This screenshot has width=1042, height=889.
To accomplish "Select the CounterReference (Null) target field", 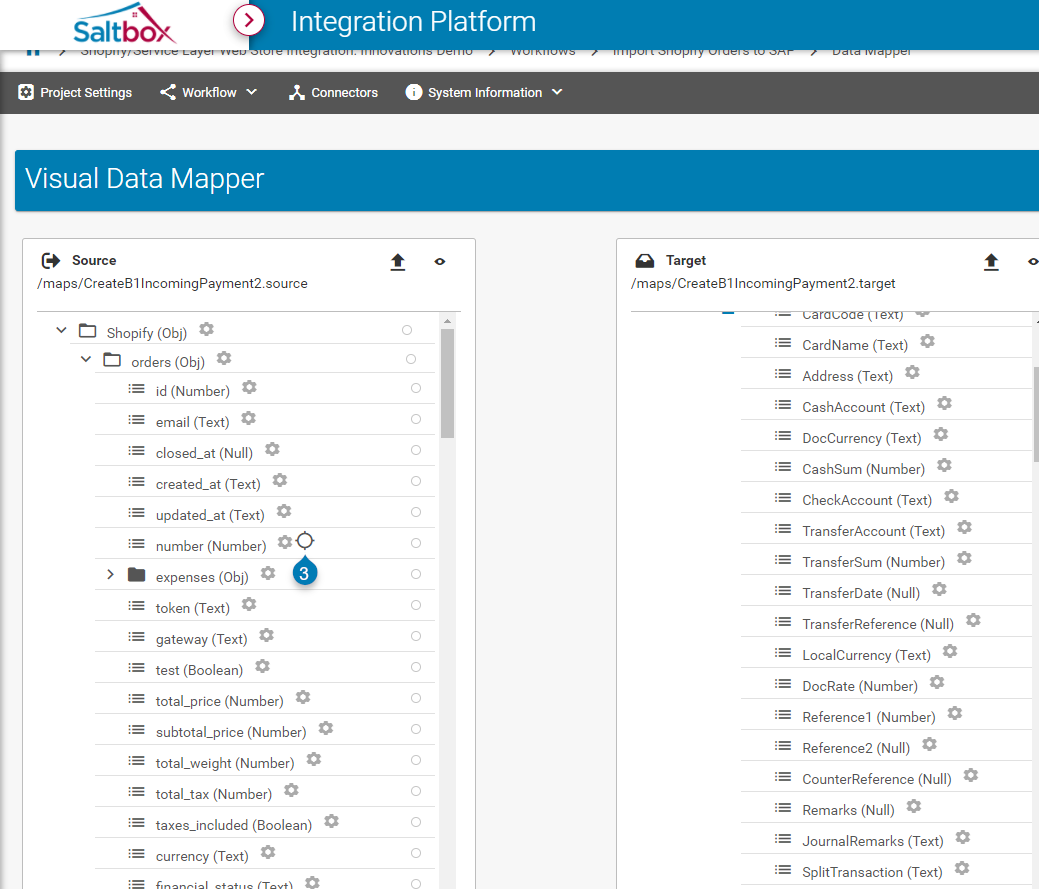I will pos(877,779).
